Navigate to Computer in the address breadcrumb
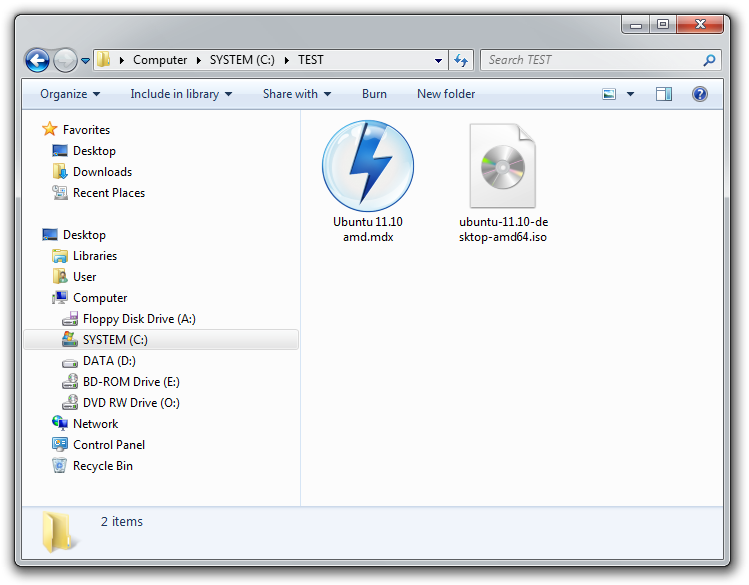 [160, 60]
